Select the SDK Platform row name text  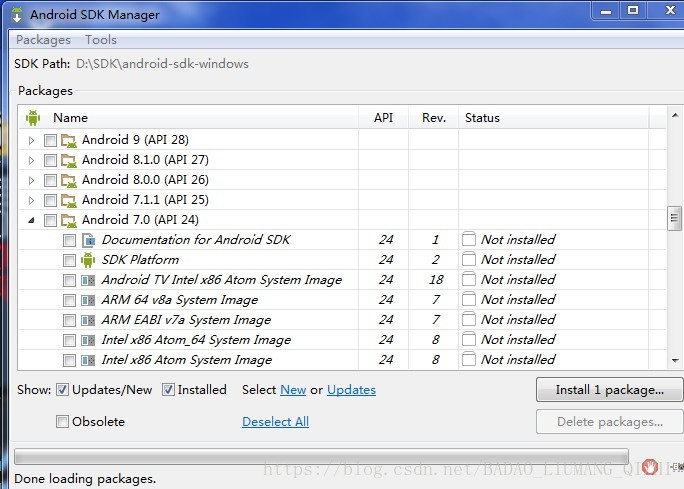point(140,260)
